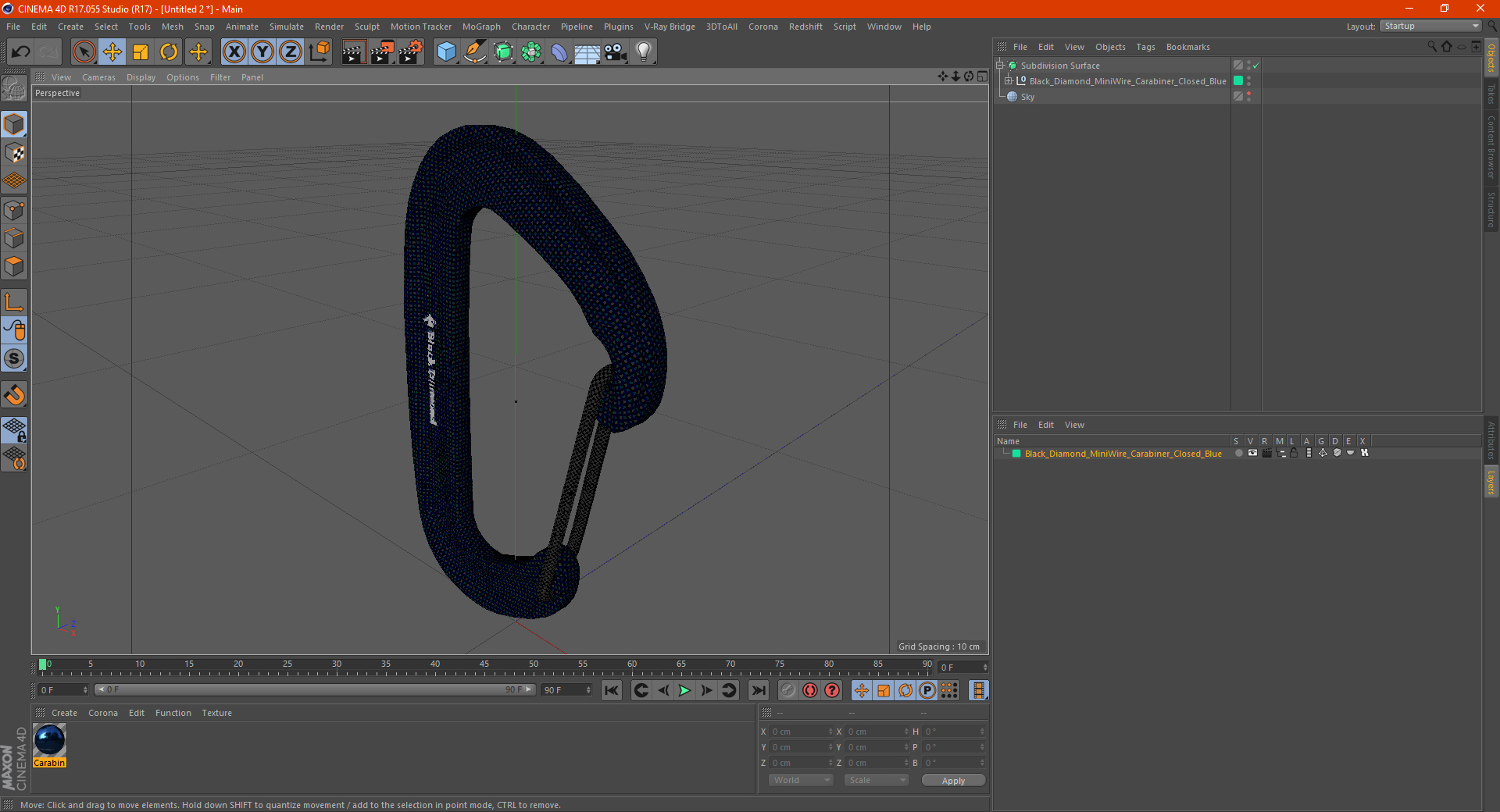Click the end frame 90 F field
1500x812 pixels.
(x=566, y=690)
